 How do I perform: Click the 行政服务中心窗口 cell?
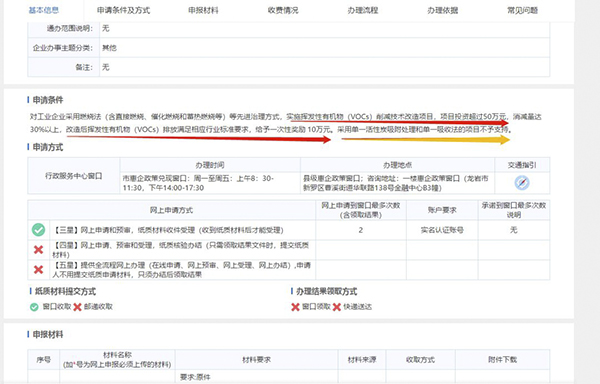[74, 176]
